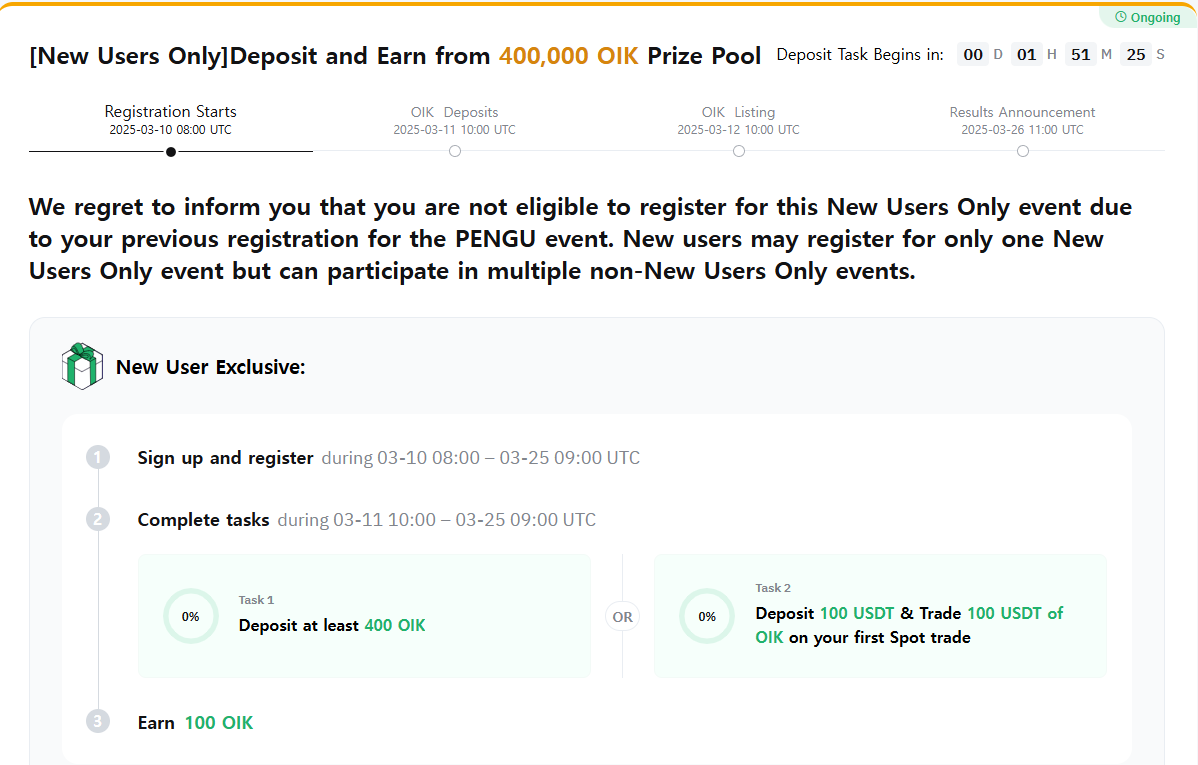Click 'during 03-10 08:00 – 03-25 09:00 UTC' text
This screenshot has width=1198, height=765.
tap(481, 458)
